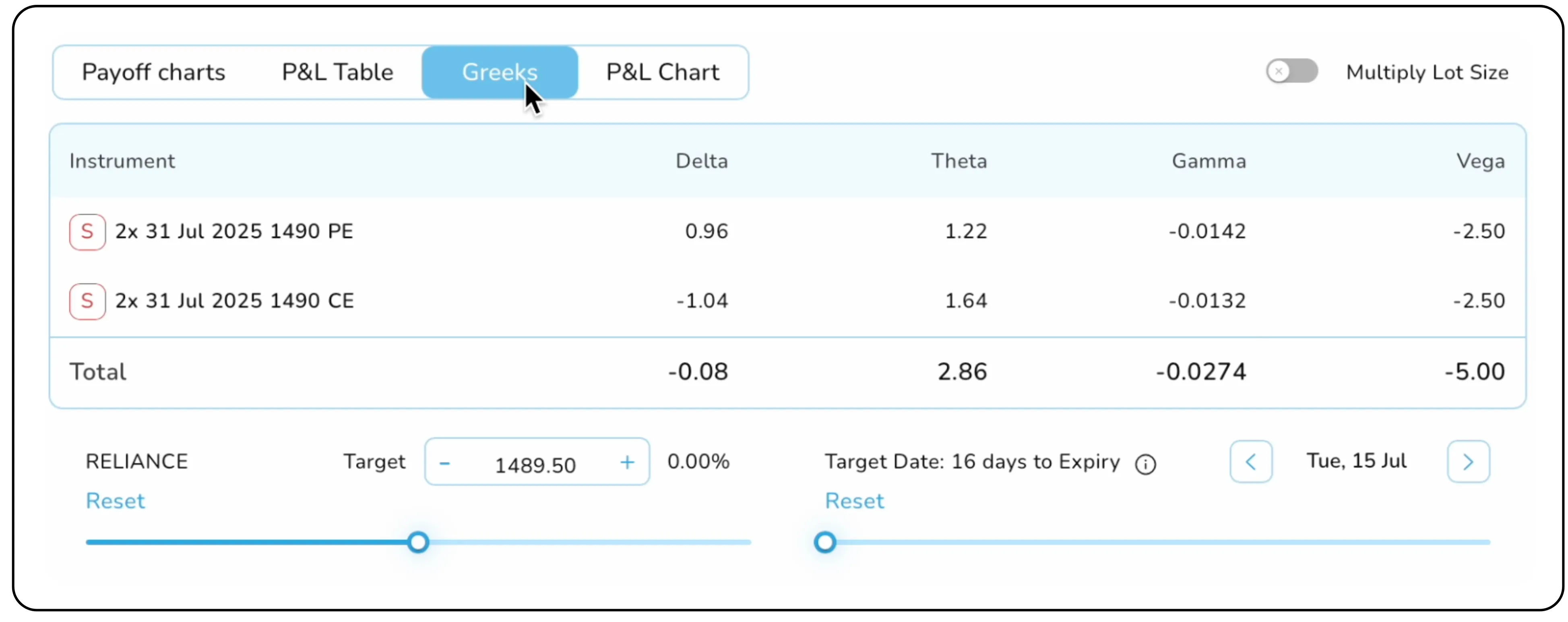
Task: Toggle the Multiply Lot Size switch
Action: coord(1291,71)
